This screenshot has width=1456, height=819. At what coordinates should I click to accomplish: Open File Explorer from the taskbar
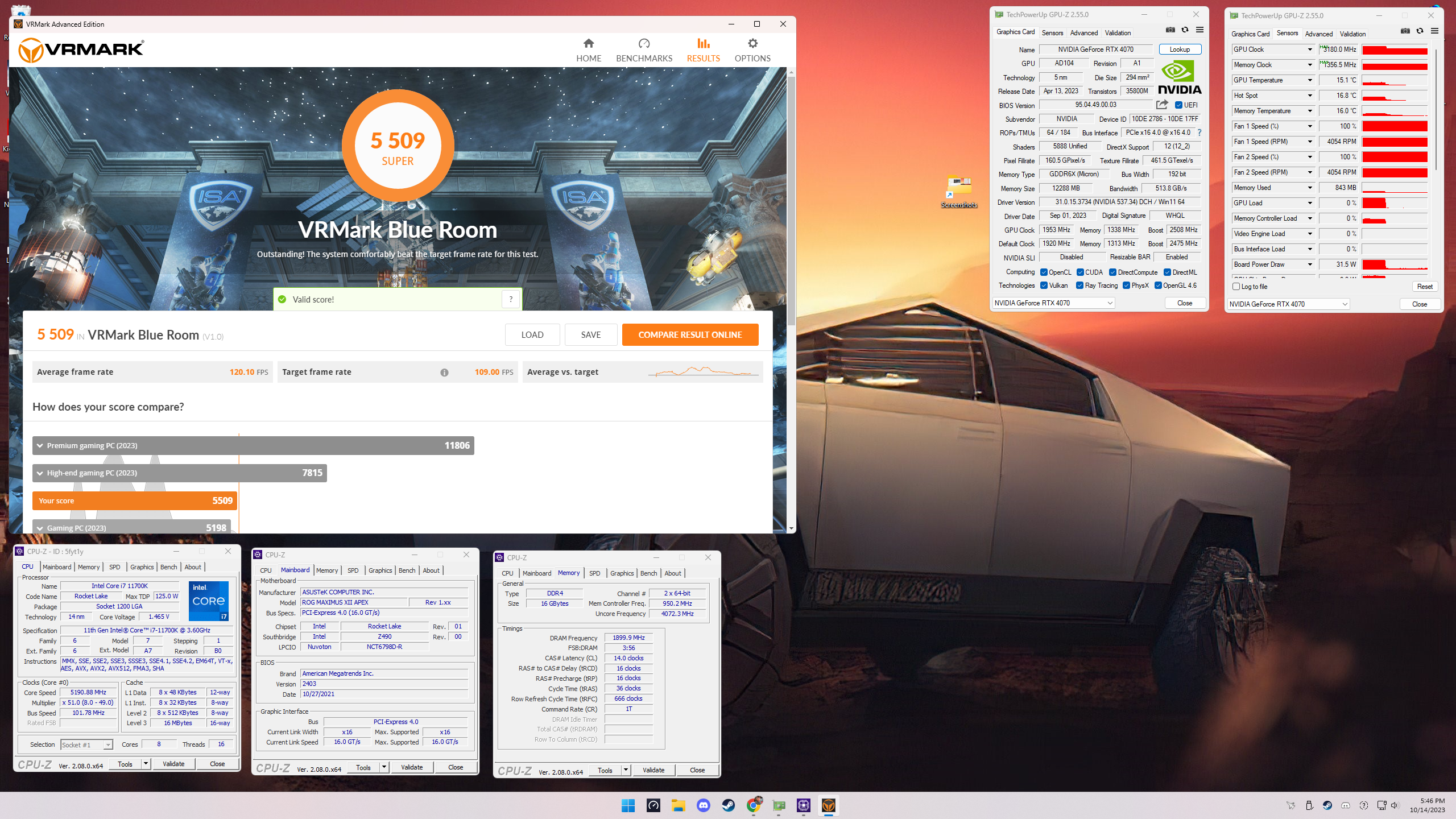point(678,805)
